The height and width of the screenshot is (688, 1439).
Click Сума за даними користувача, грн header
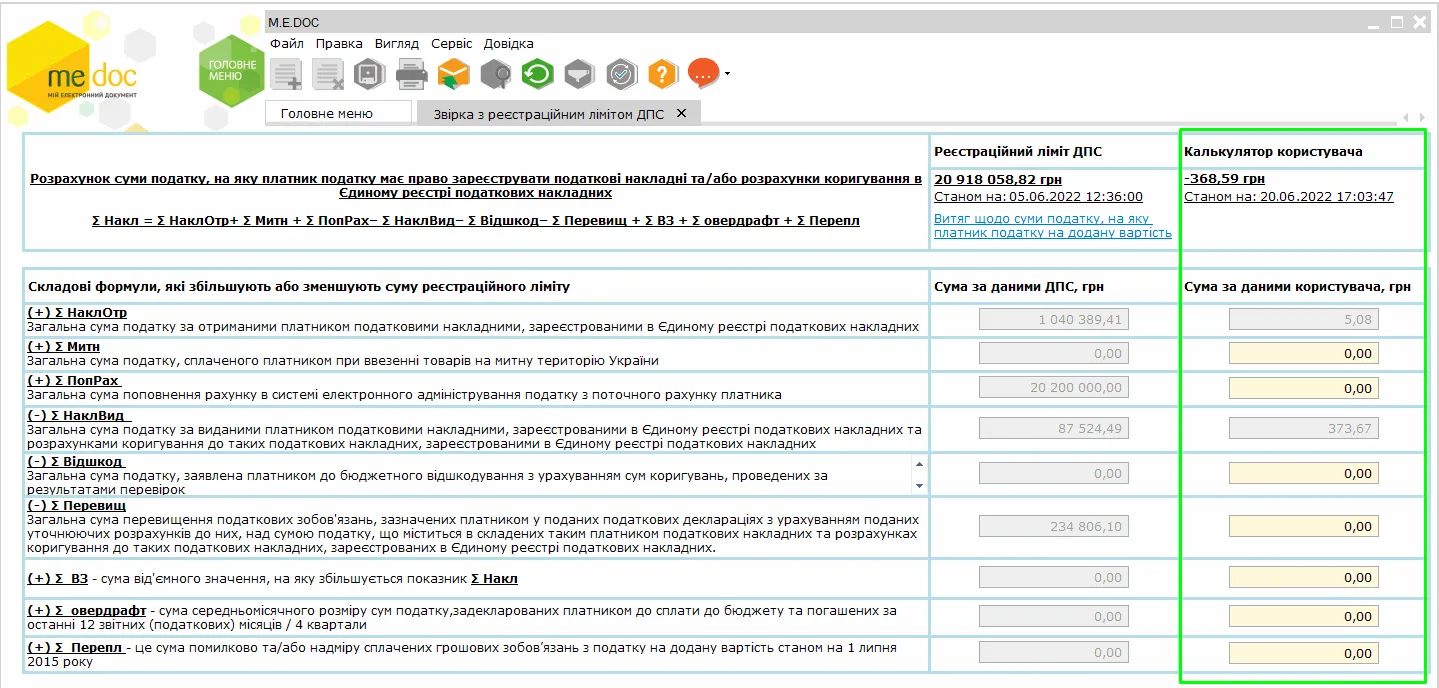coord(1297,286)
